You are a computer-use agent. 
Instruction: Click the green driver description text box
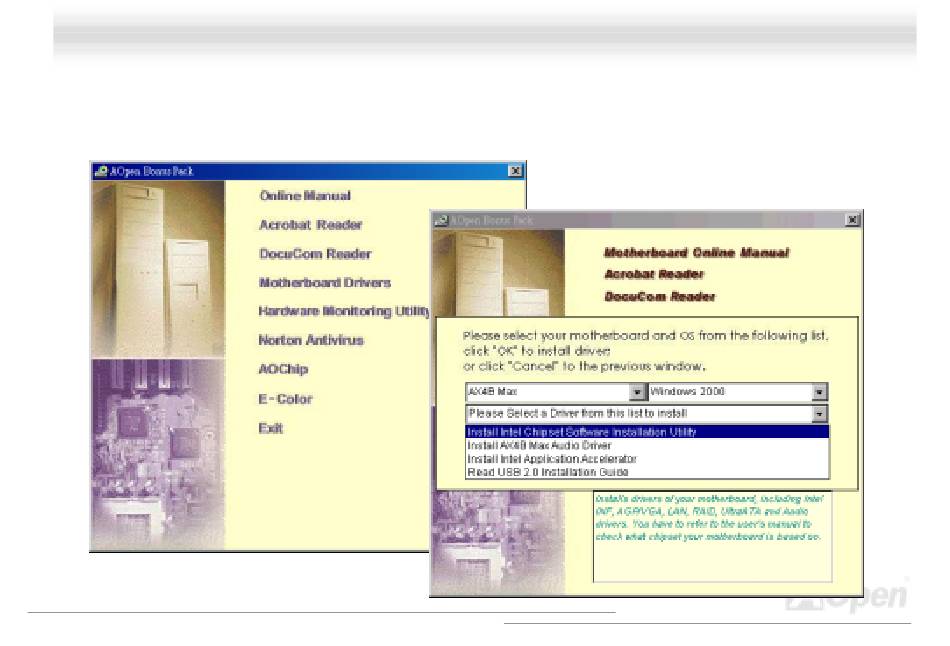point(712,536)
